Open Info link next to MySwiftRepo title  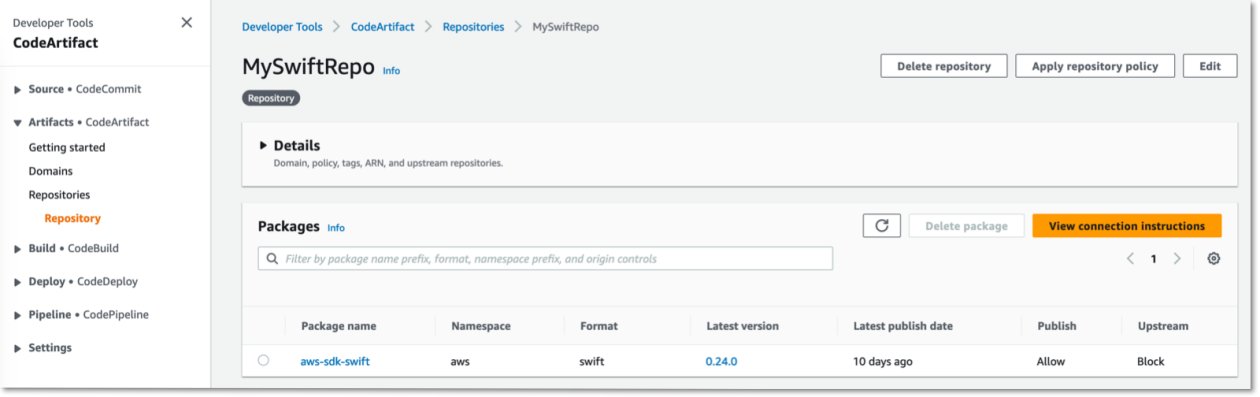point(391,71)
